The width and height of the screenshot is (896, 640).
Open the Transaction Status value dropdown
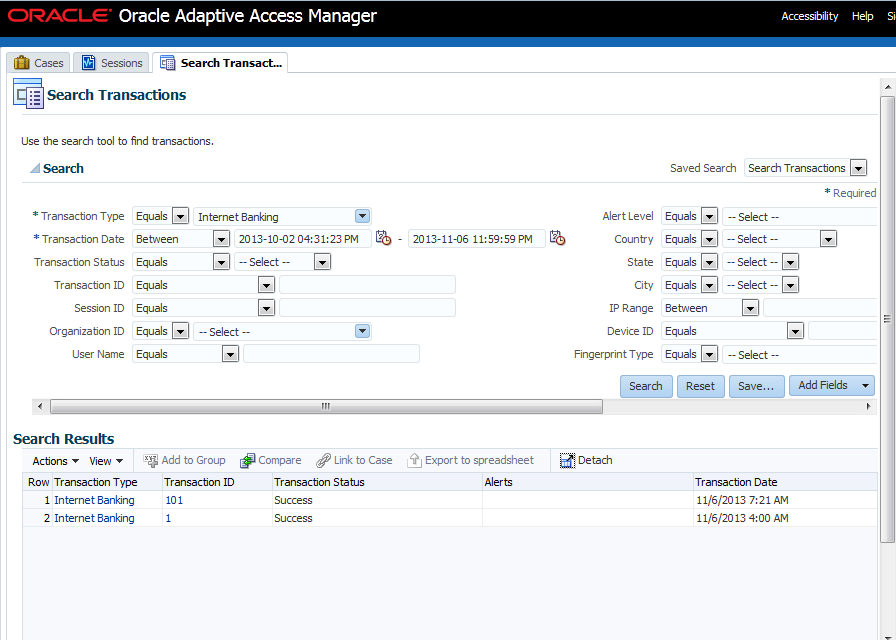pyautogui.click(x=322, y=262)
